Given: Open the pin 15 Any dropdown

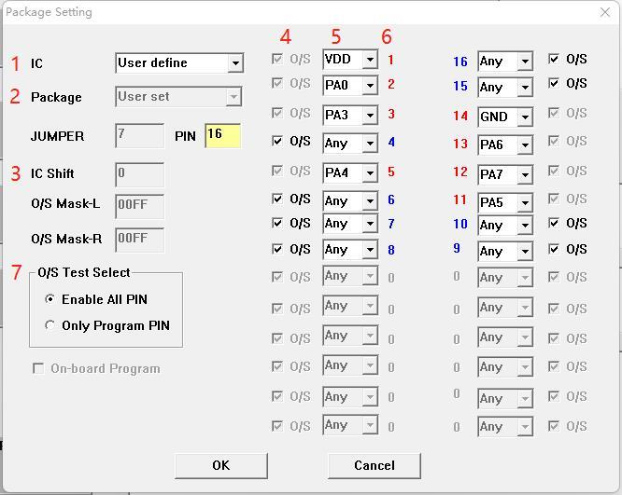Looking at the screenshot, I should [505, 87].
